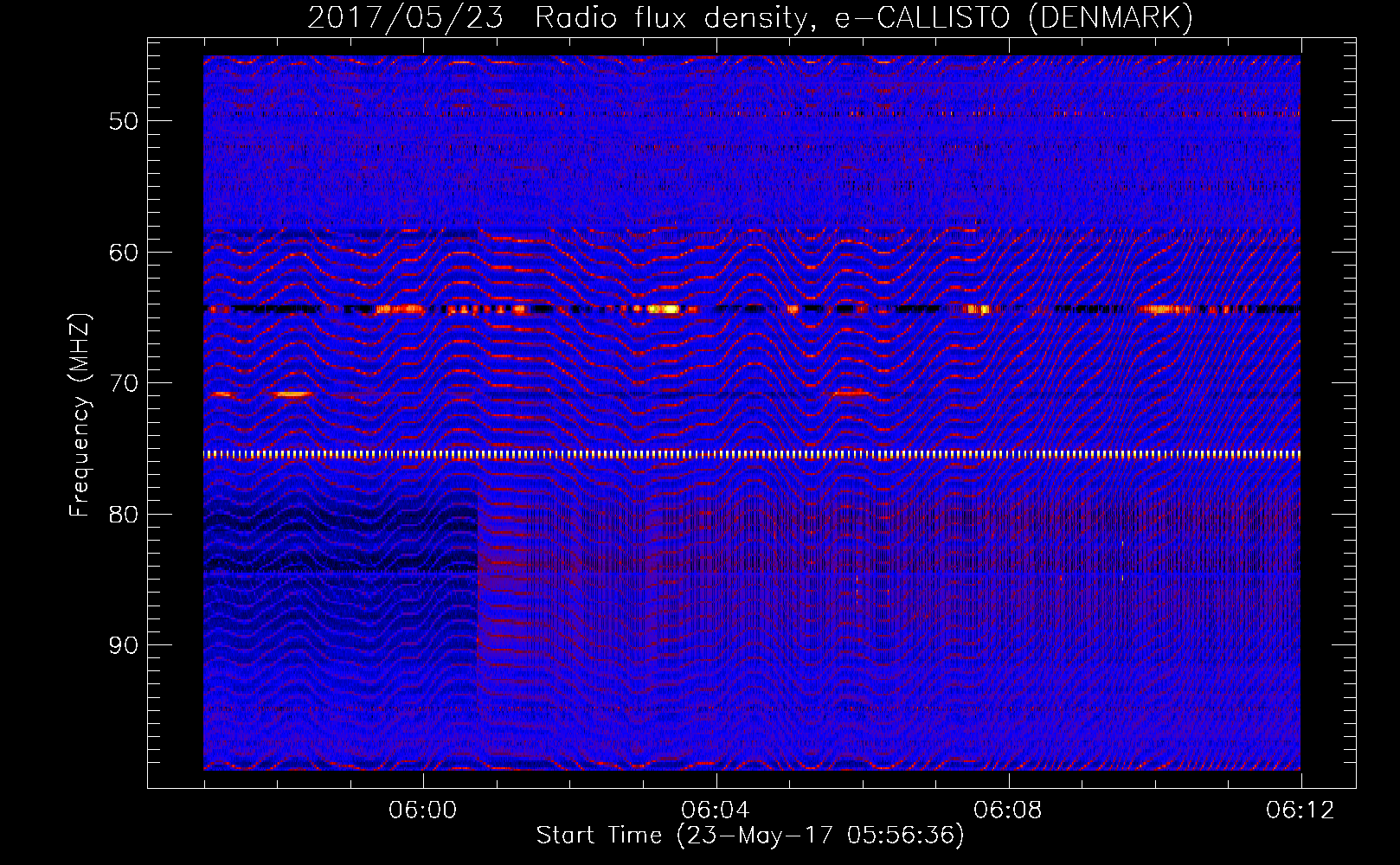Image resolution: width=1400 pixels, height=865 pixels.
Task: Click the "Start Time (23-May-17 05:56:36)" label
Action: pyautogui.click(x=750, y=836)
